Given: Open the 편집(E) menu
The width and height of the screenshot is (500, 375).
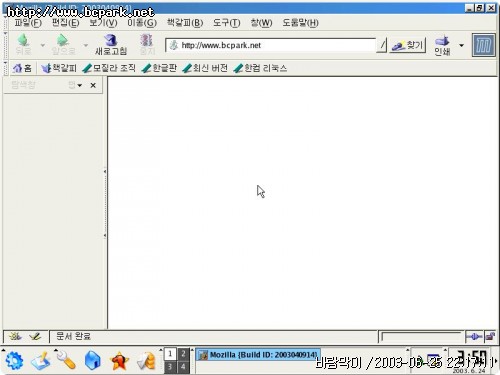Looking at the screenshot, I should pos(65,23).
